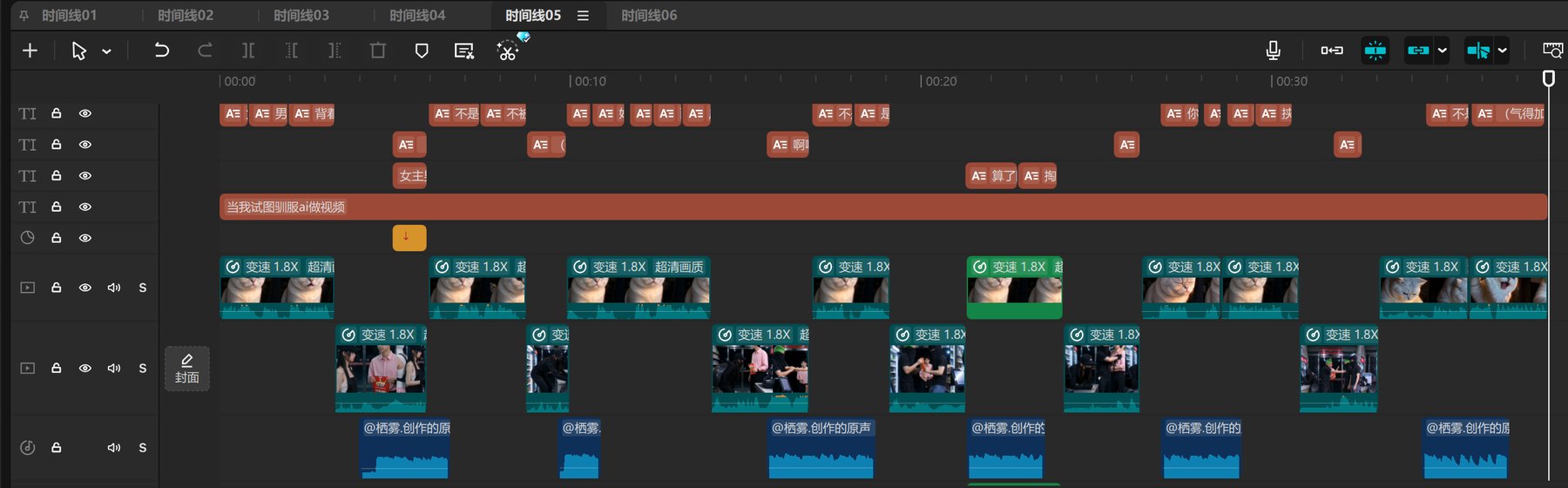Click the playhead marker on the ruler
The height and width of the screenshot is (488, 1568).
point(1548,78)
